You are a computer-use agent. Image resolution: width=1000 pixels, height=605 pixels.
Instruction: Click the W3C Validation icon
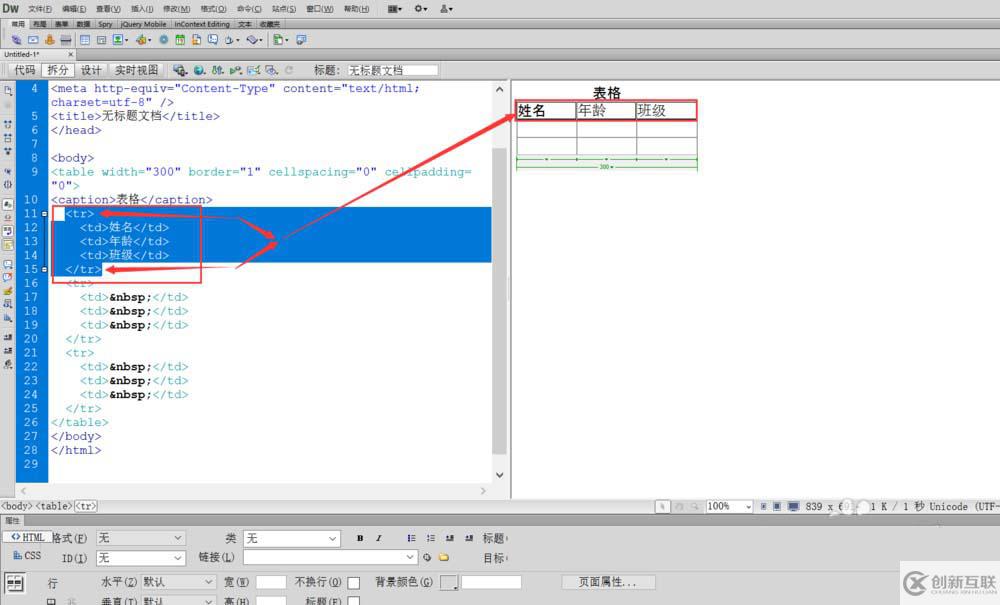pos(235,70)
